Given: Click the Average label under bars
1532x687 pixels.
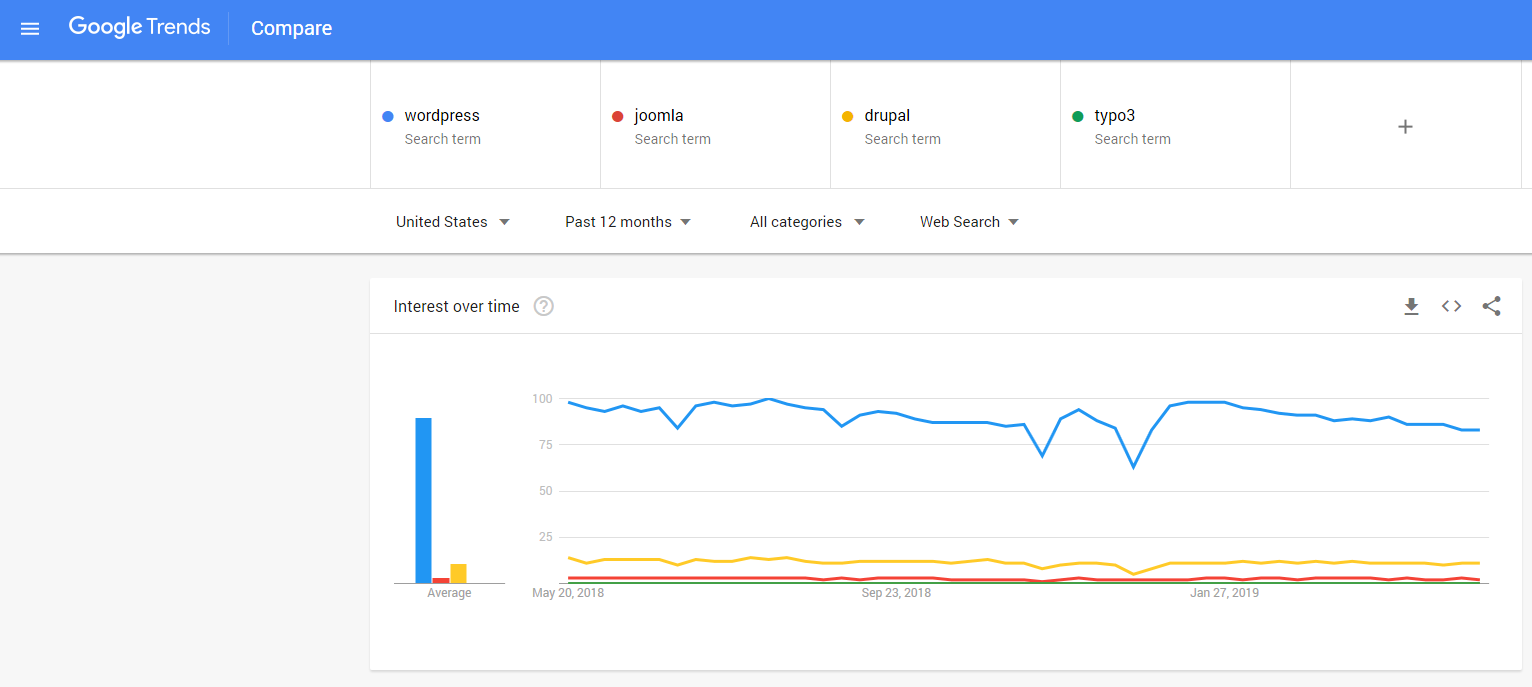Looking at the screenshot, I should [x=449, y=593].
